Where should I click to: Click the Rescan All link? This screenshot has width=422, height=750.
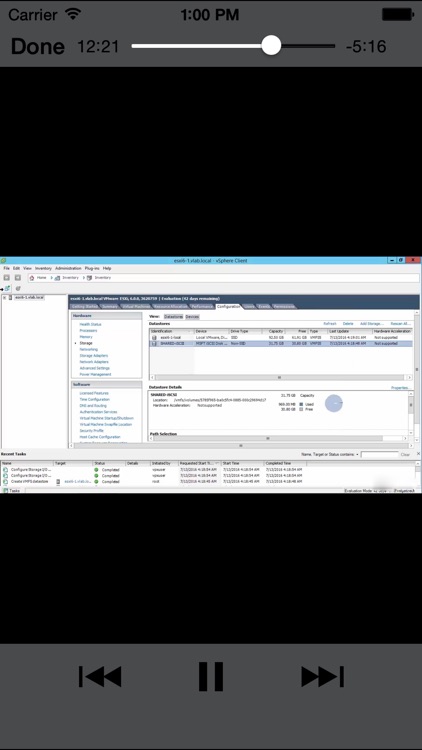(x=400, y=324)
